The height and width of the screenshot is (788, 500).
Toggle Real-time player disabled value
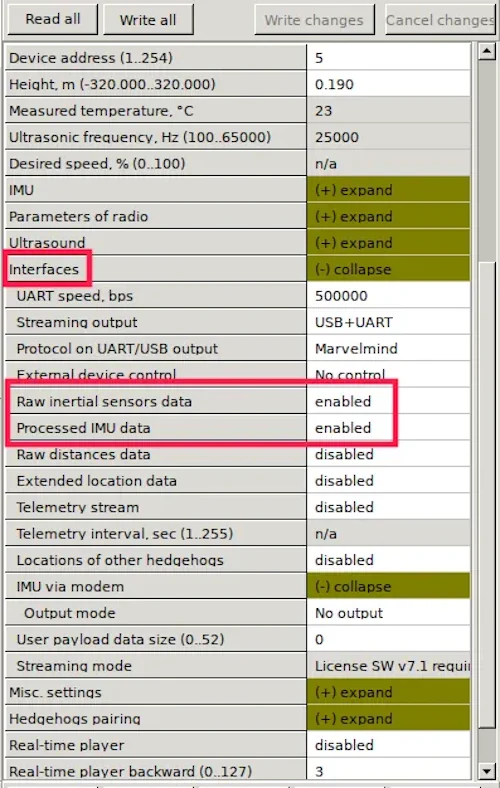coord(388,745)
